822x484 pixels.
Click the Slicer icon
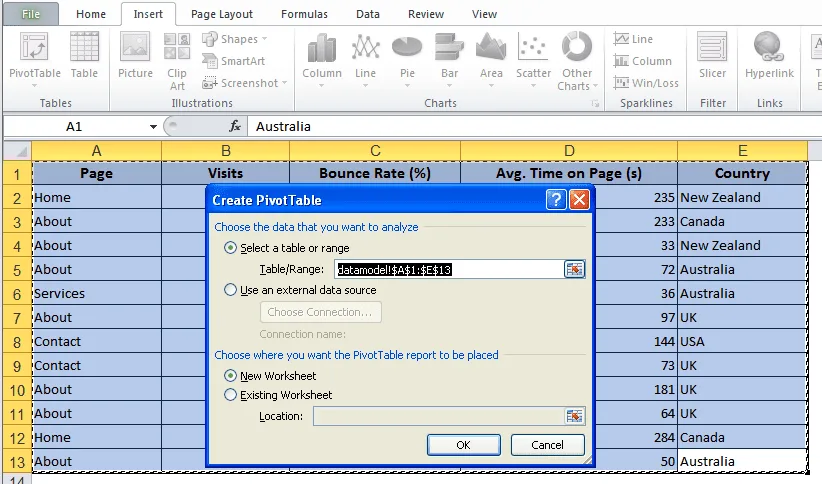click(x=712, y=47)
